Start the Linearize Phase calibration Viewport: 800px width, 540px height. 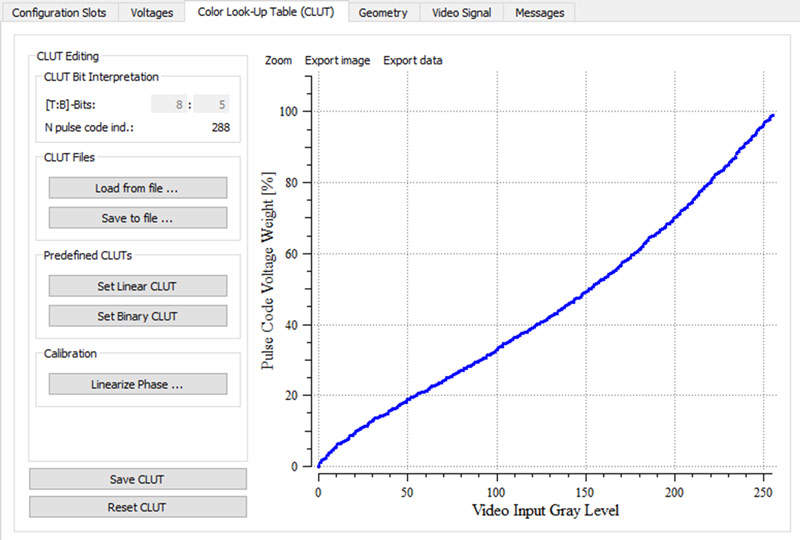[x=137, y=384]
